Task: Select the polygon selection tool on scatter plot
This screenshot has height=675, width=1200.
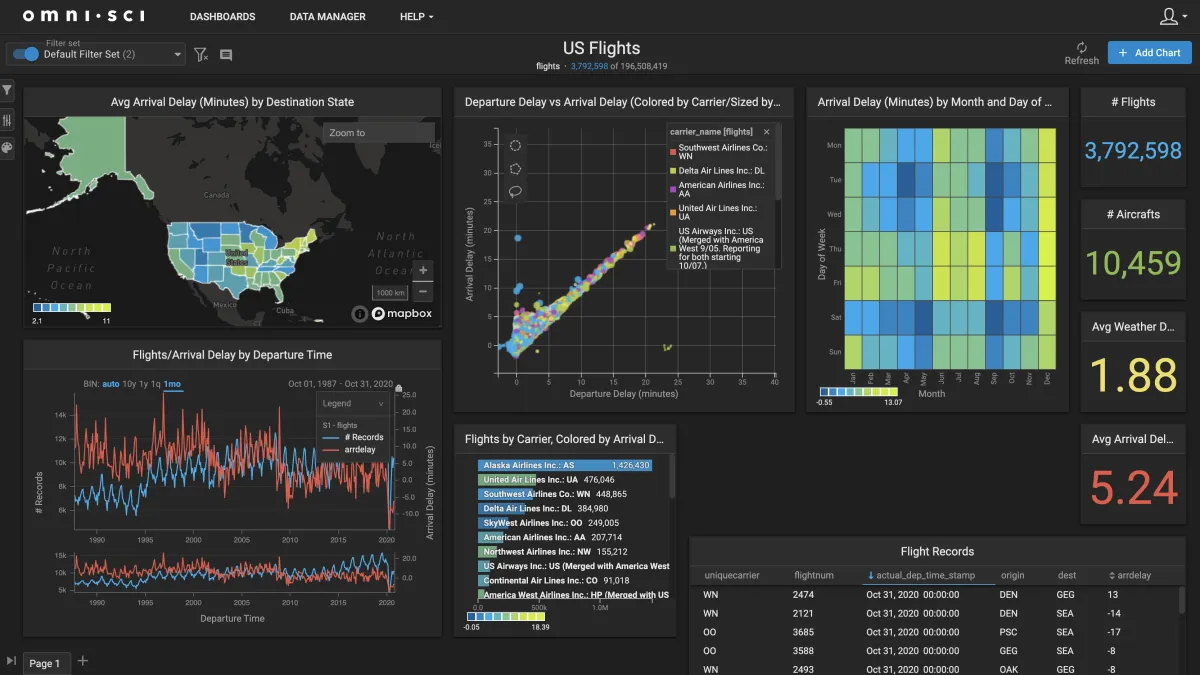Action: pos(517,169)
